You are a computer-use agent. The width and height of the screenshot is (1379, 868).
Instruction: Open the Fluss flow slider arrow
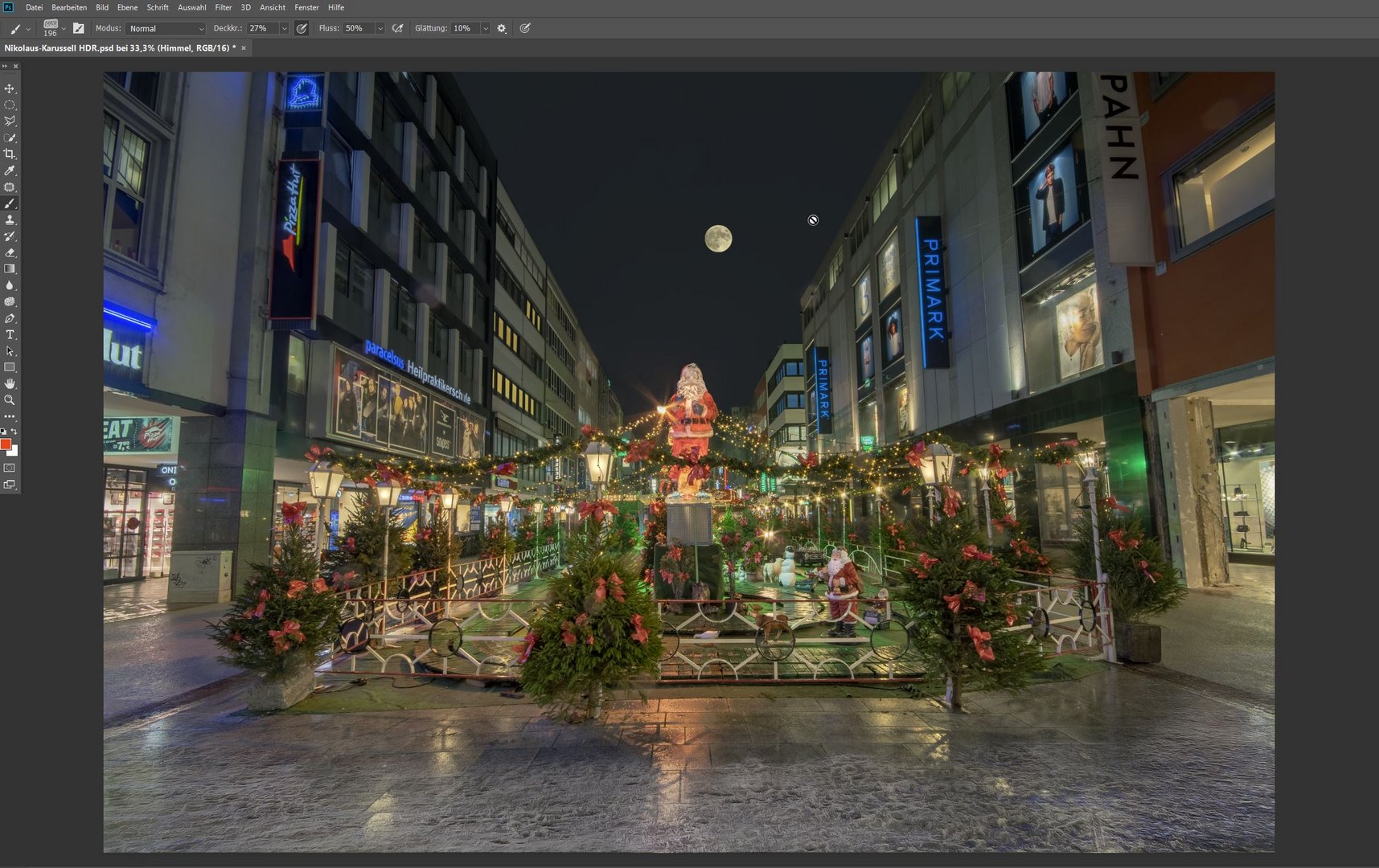pyautogui.click(x=380, y=28)
